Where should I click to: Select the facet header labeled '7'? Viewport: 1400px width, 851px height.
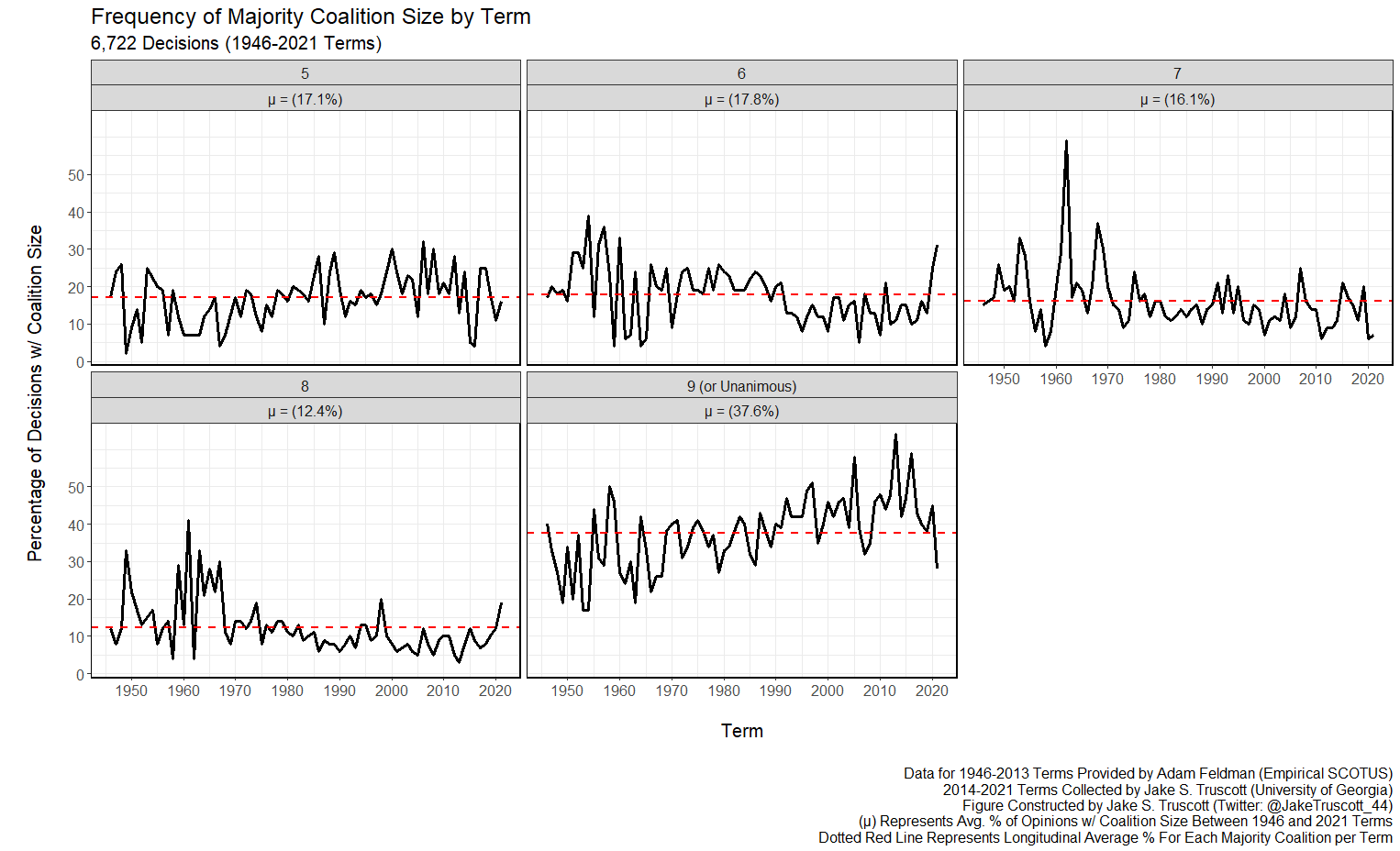tap(1177, 73)
